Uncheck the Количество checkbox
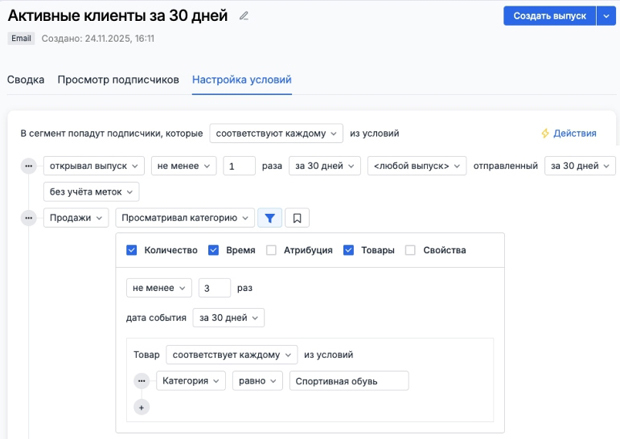Screen dimensions: 620x439 click(x=132, y=250)
